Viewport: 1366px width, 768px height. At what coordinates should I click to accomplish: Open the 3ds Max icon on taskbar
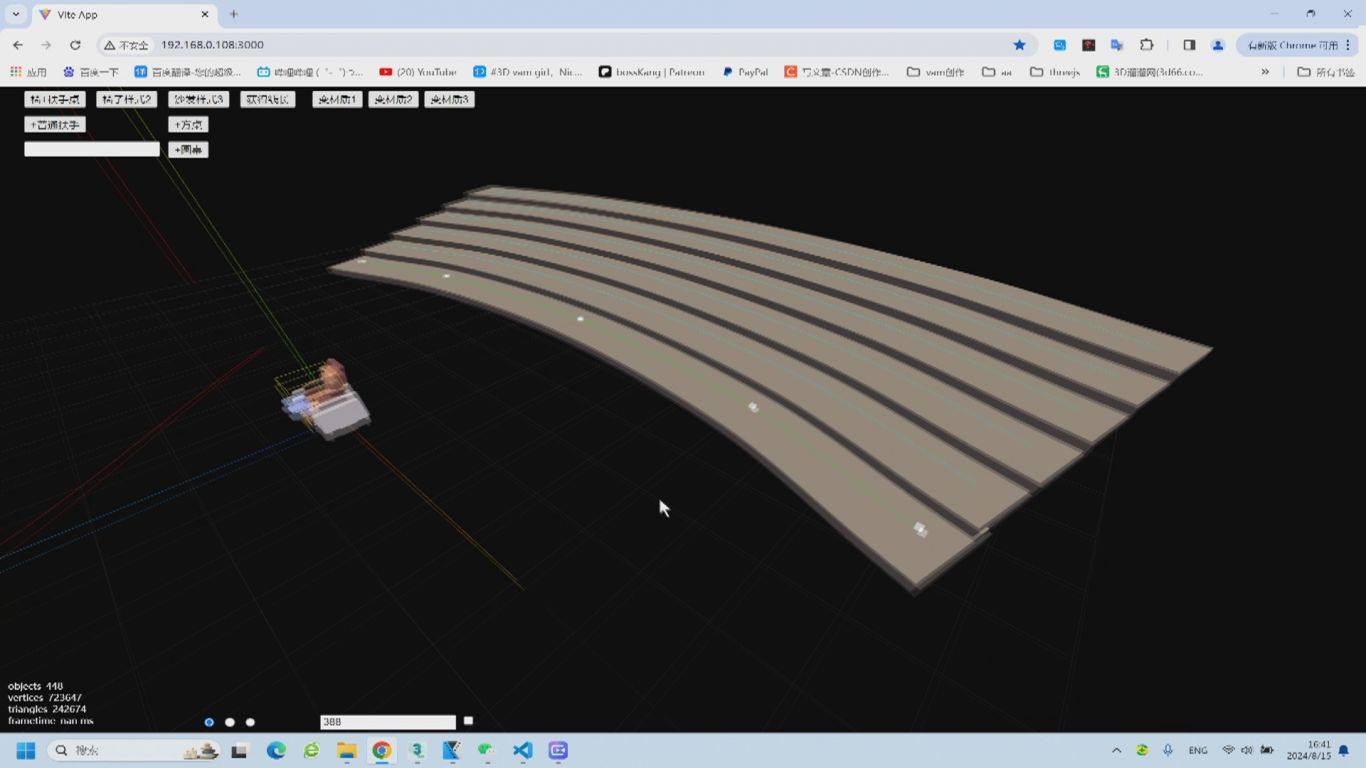(417, 750)
